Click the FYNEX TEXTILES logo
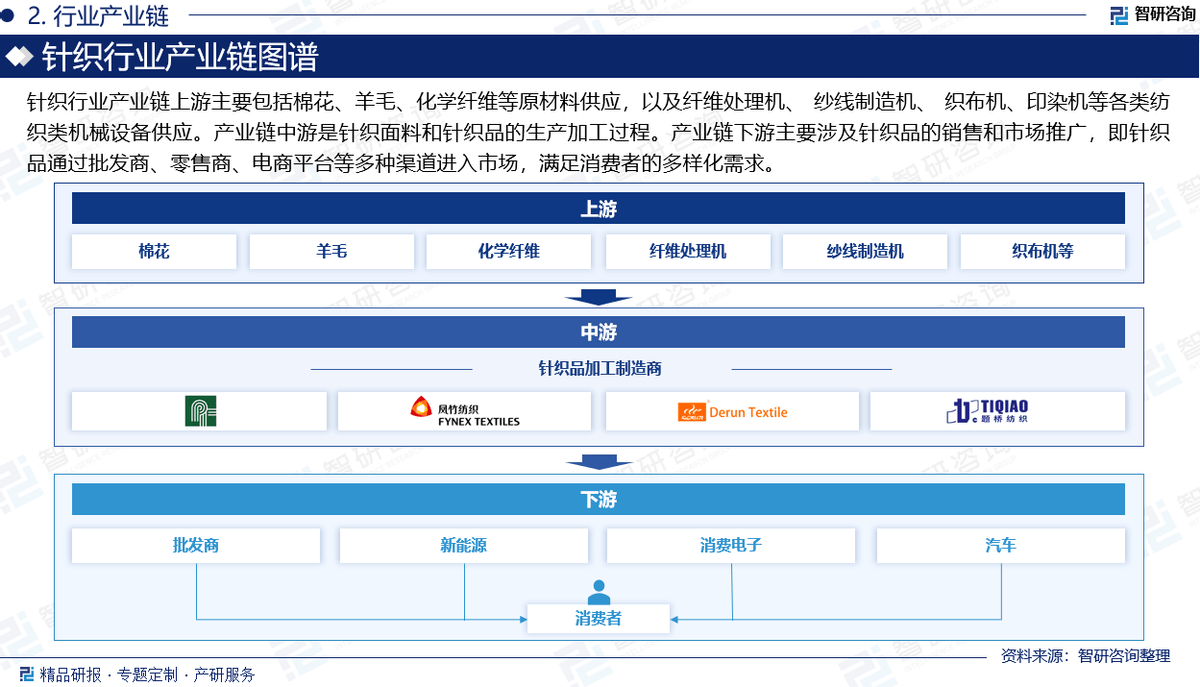This screenshot has width=1200, height=687. click(465, 411)
